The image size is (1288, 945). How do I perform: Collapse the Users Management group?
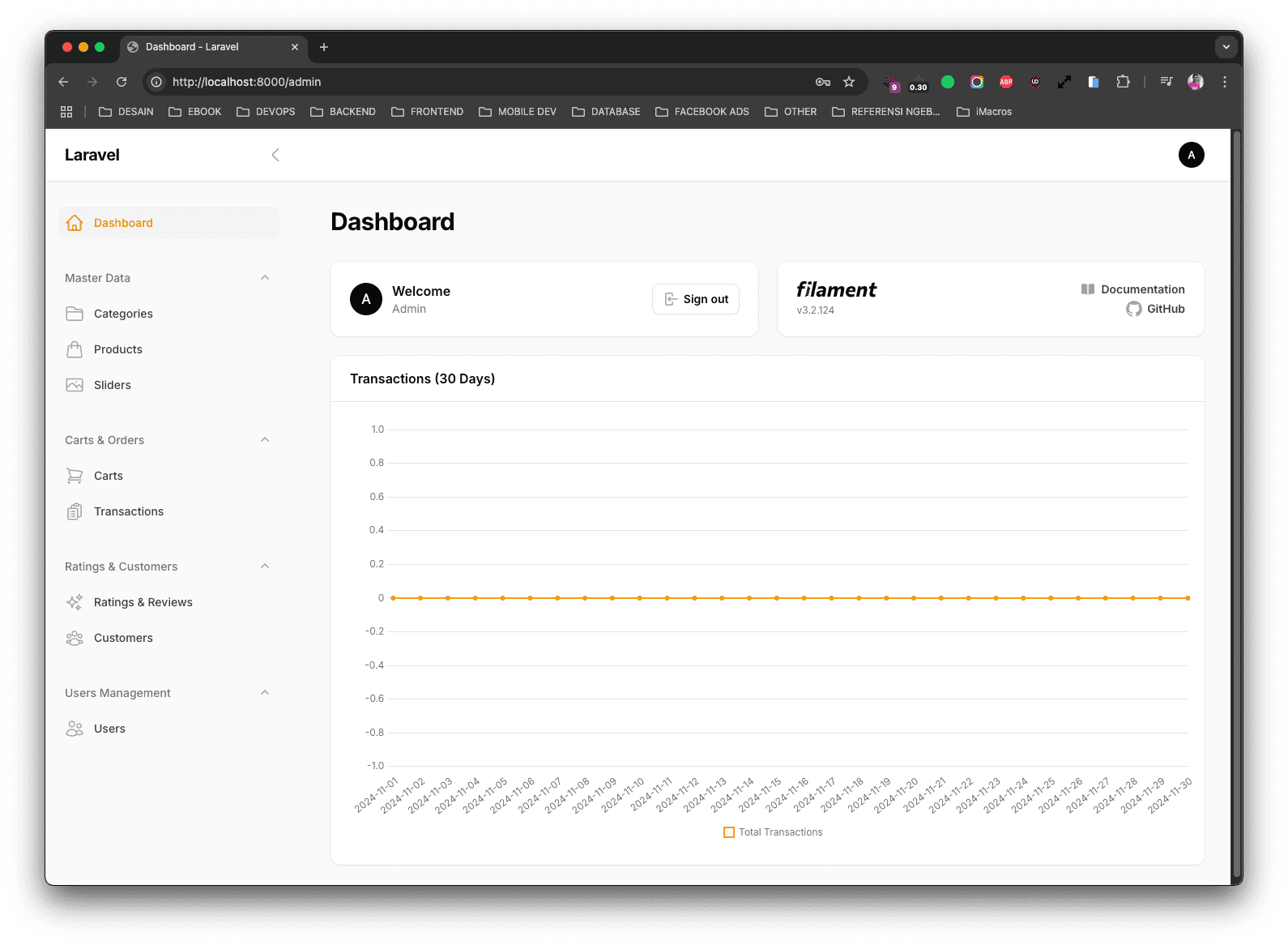click(265, 693)
